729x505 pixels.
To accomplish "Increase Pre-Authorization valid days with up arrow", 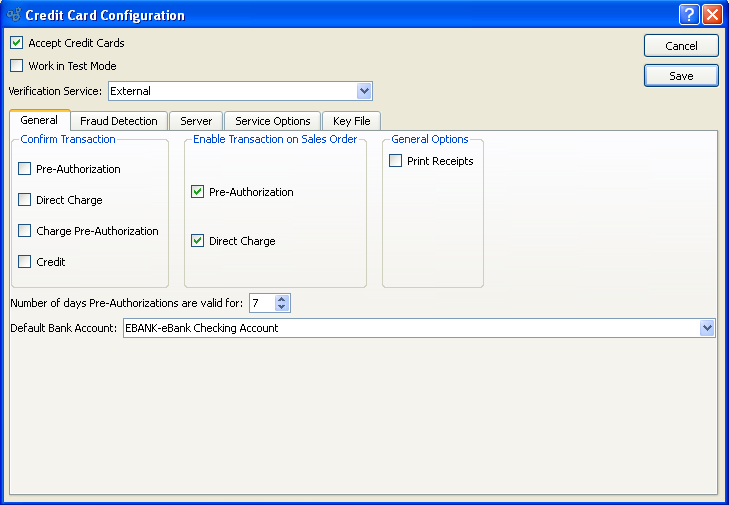I will pos(282,298).
